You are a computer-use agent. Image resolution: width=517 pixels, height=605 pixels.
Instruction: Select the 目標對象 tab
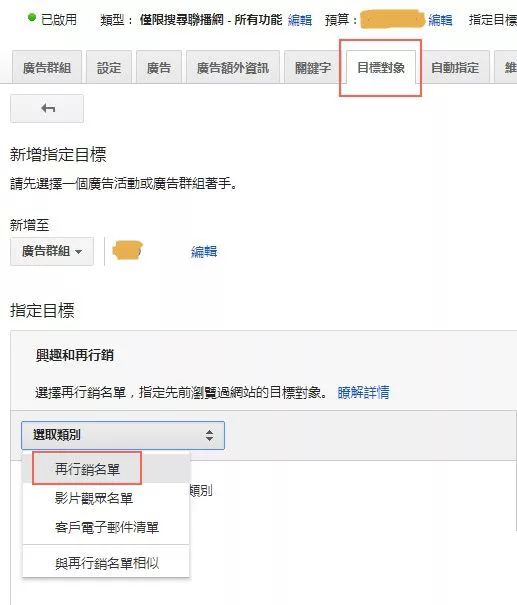pos(381,67)
